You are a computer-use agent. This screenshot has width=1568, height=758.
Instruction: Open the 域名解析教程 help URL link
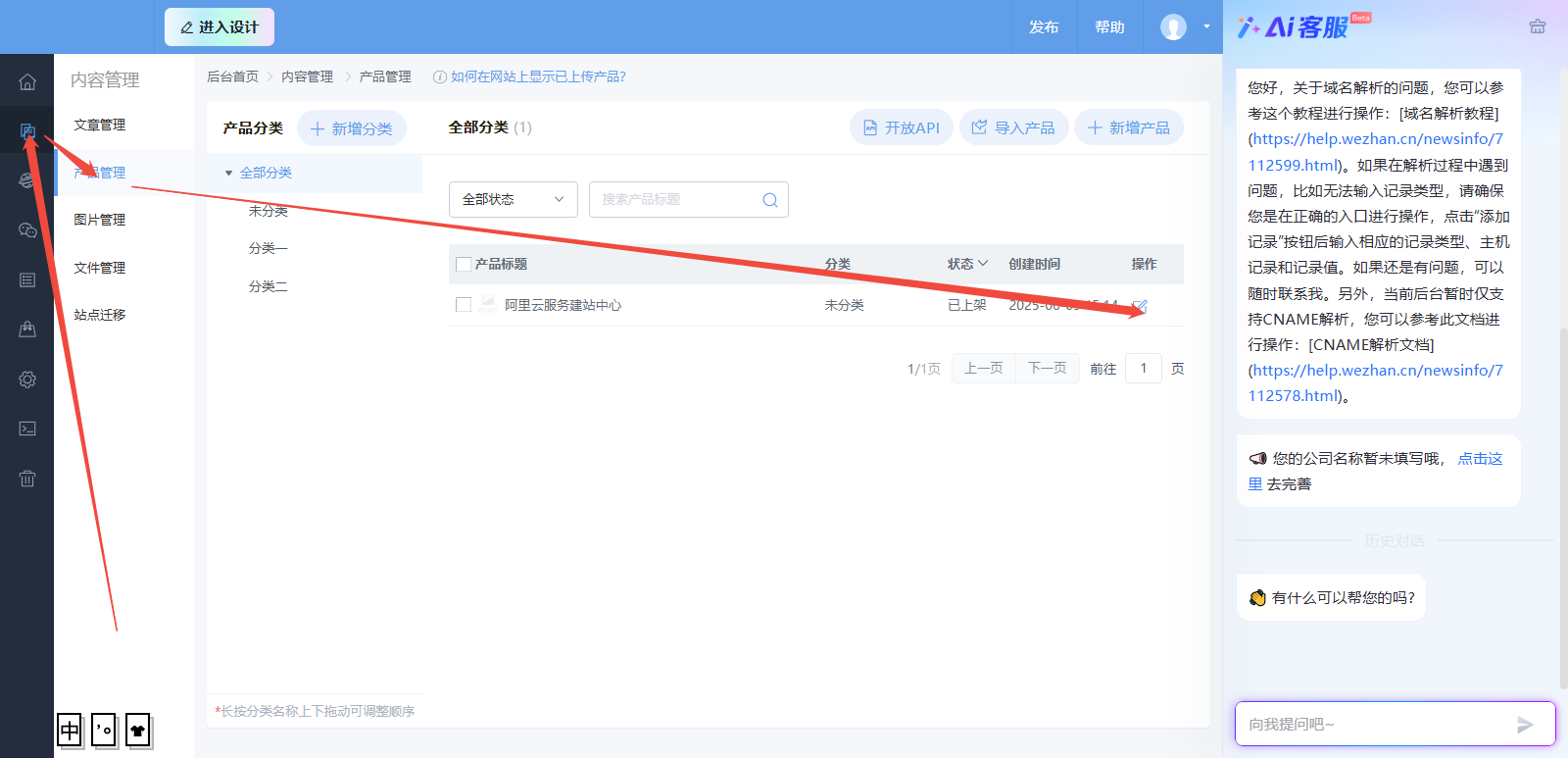pos(1375,152)
